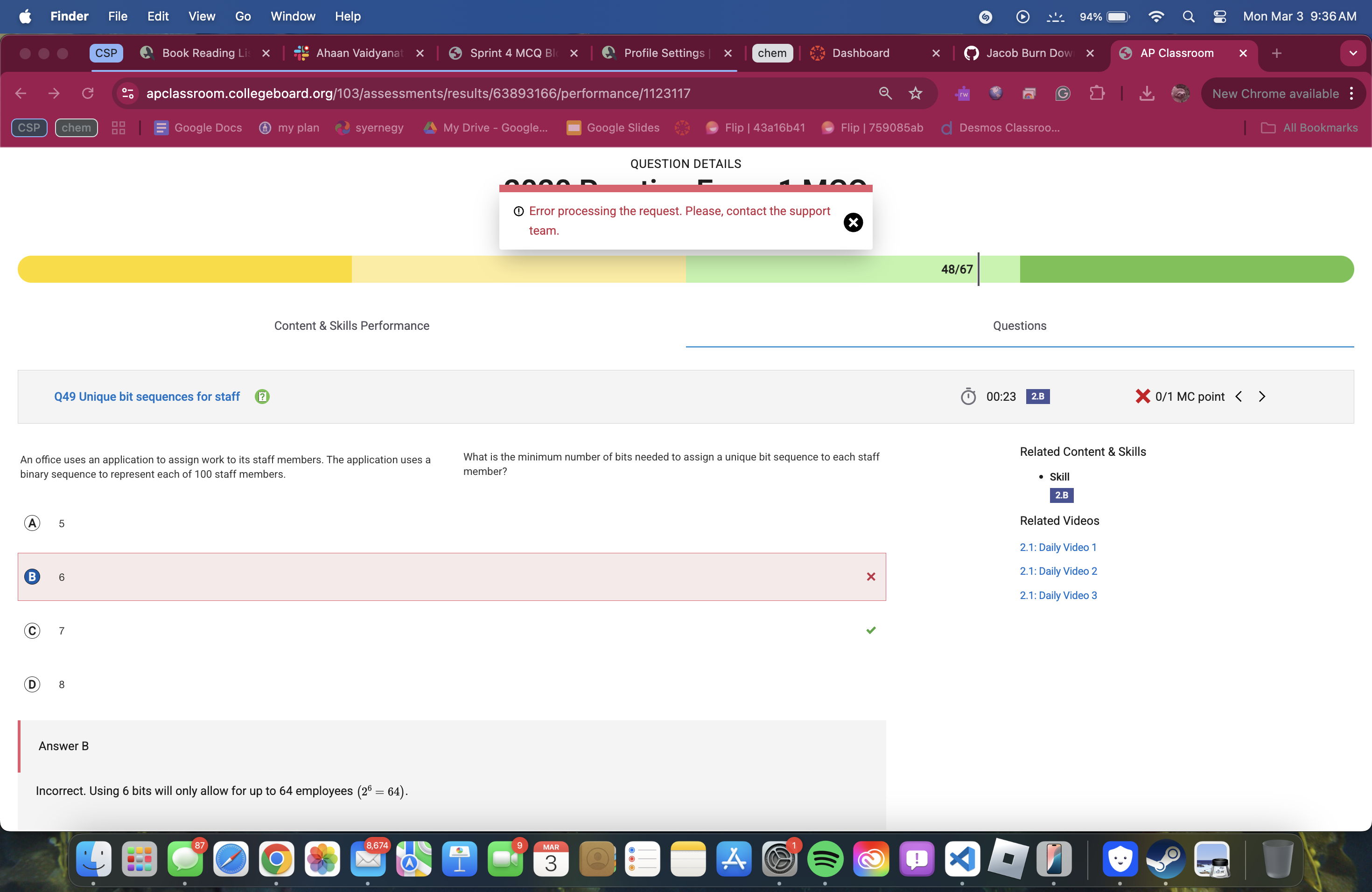Go to the previous question chevron
This screenshot has width=1372, height=892.
coord(1238,397)
